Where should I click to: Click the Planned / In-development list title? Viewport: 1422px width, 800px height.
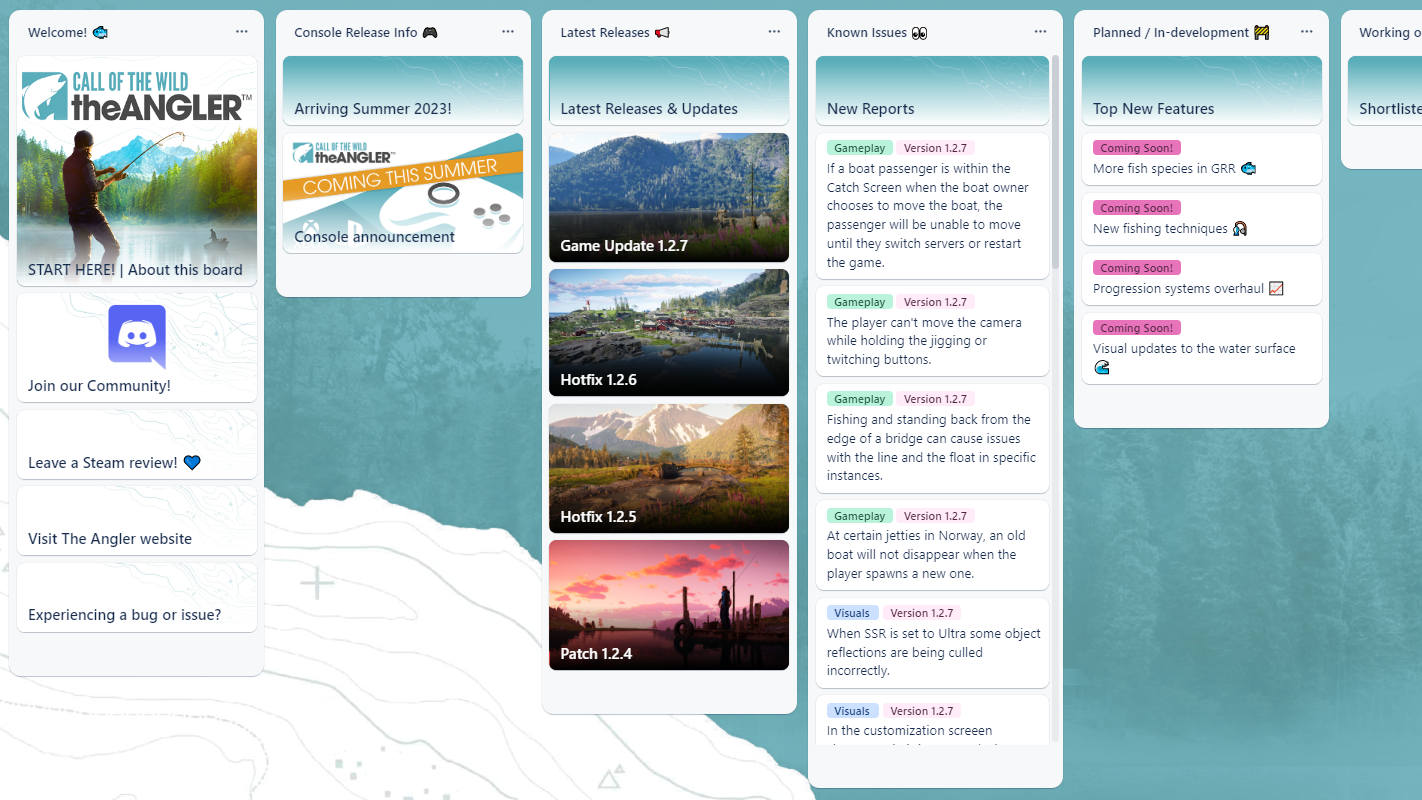1181,33
